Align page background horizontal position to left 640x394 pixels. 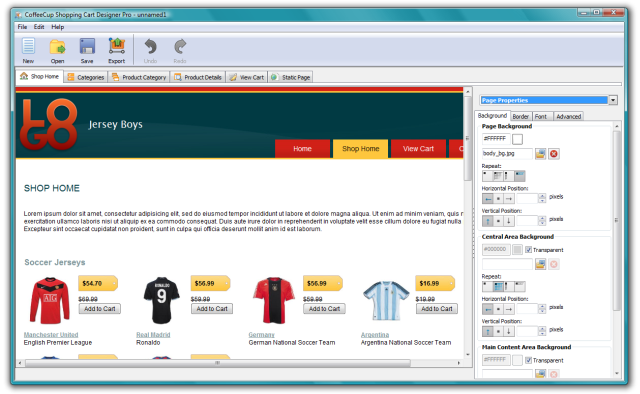(x=488, y=199)
